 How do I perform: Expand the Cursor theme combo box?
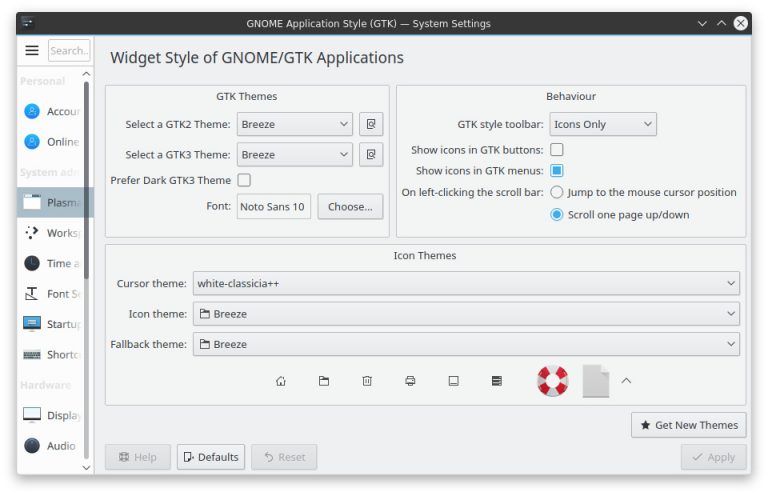pos(466,284)
